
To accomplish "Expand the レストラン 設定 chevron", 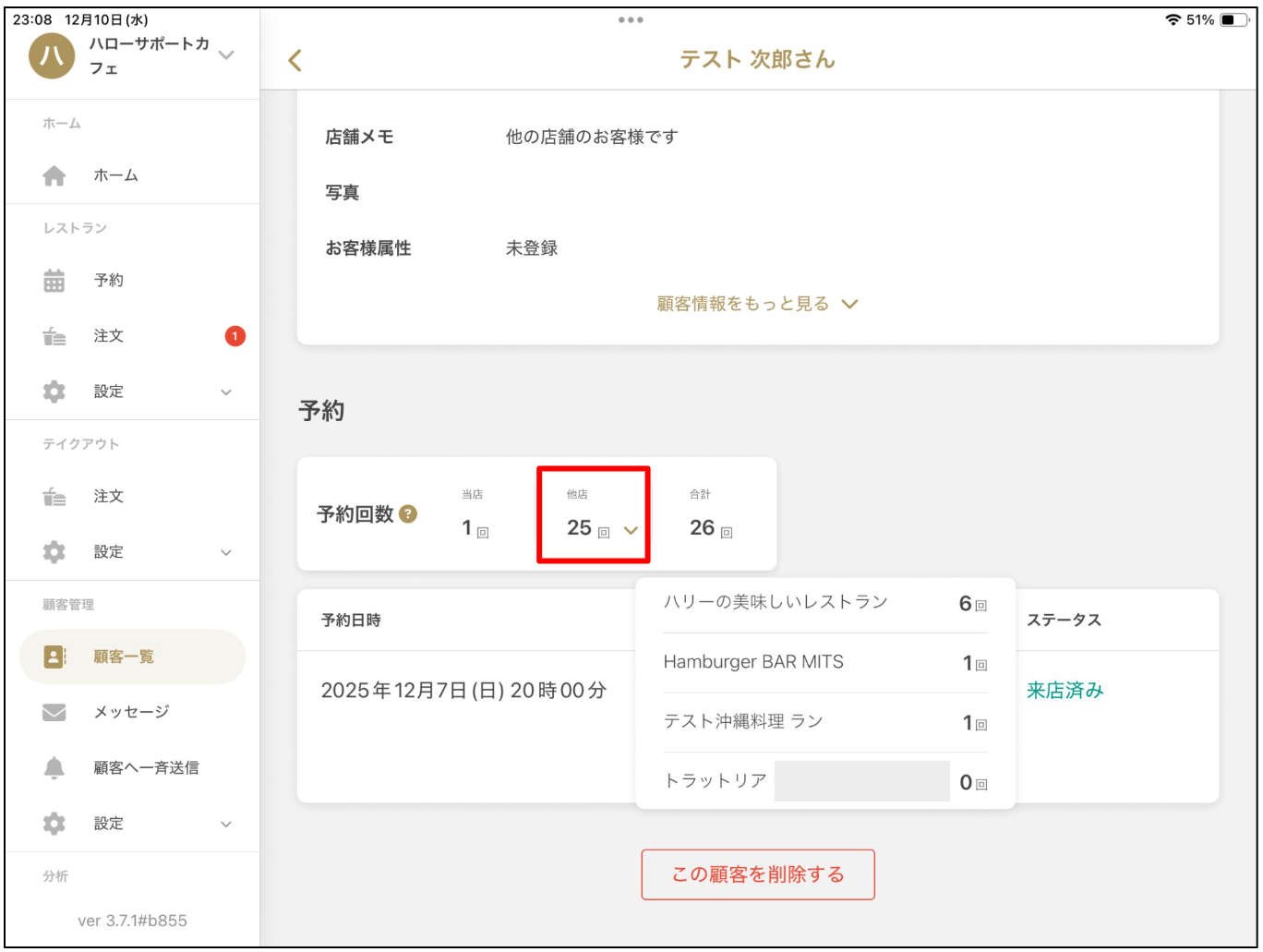I will [224, 391].
